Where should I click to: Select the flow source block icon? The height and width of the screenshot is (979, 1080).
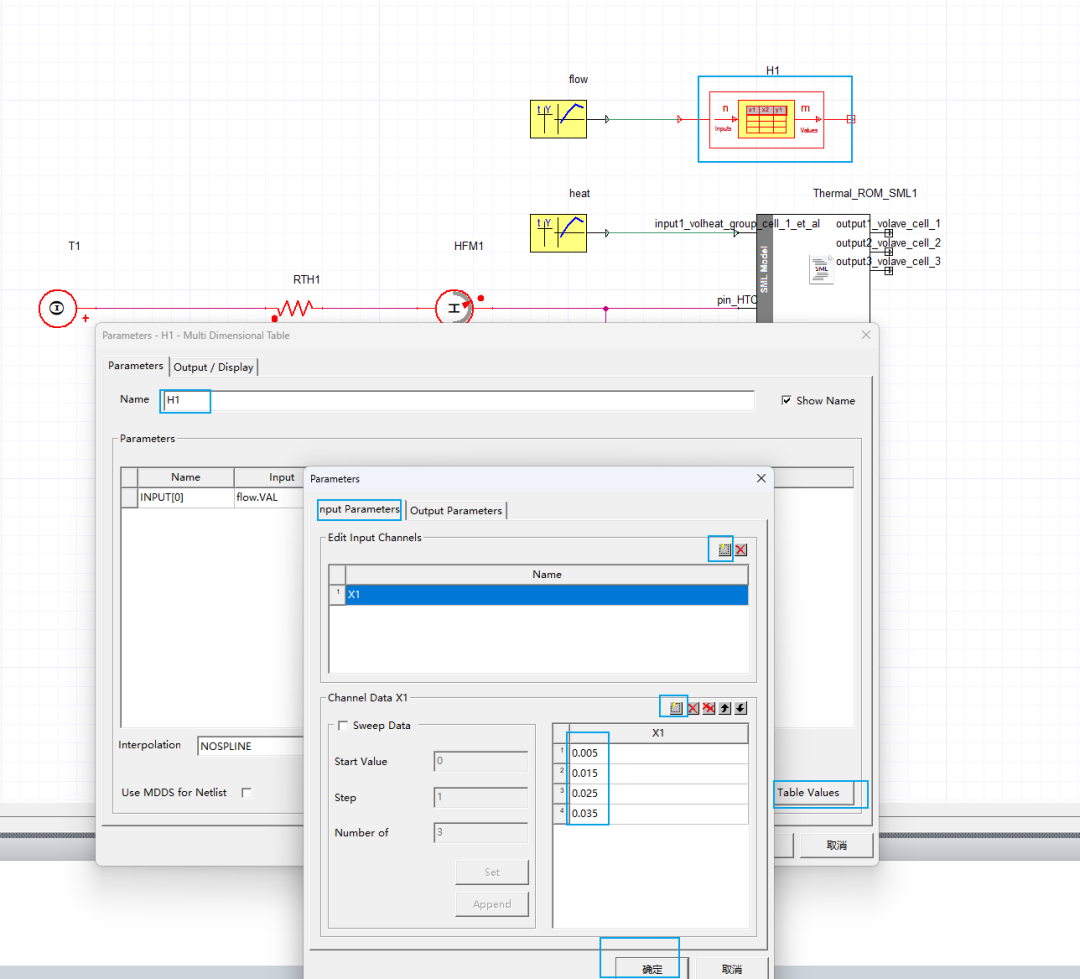(x=557, y=119)
